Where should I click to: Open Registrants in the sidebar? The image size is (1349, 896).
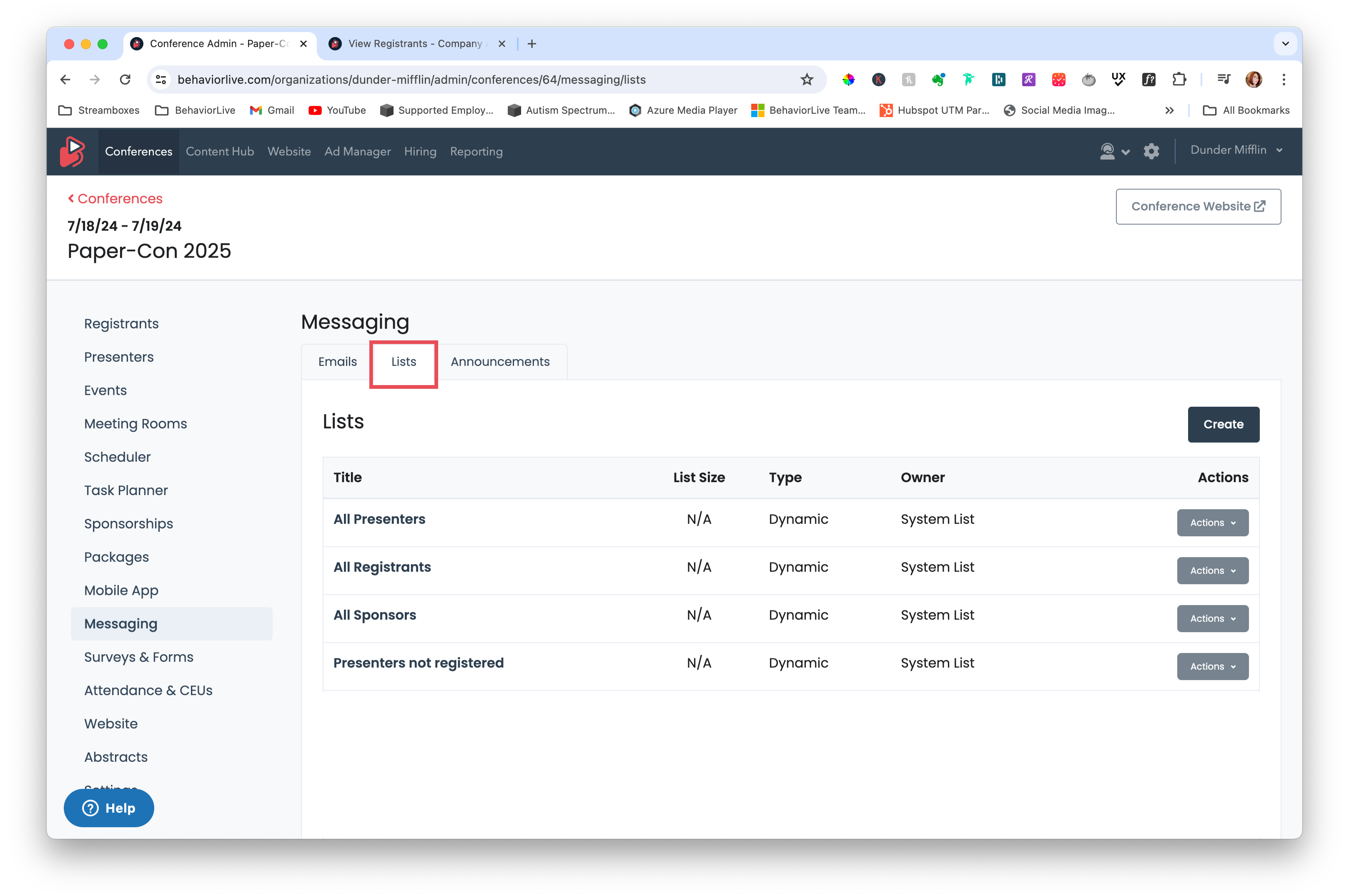point(121,323)
